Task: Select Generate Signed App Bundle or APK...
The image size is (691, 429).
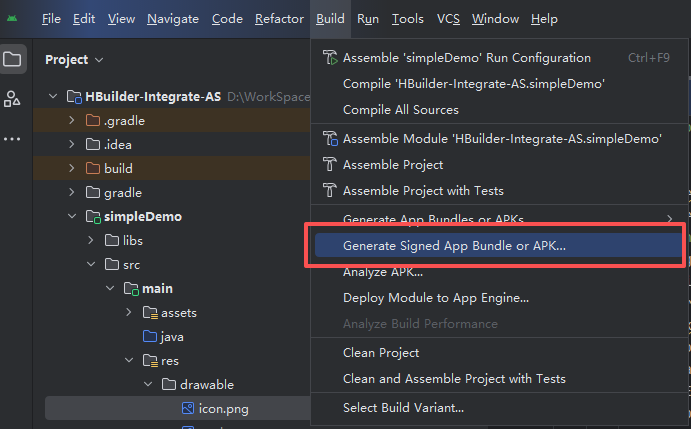Action: click(x=499, y=246)
